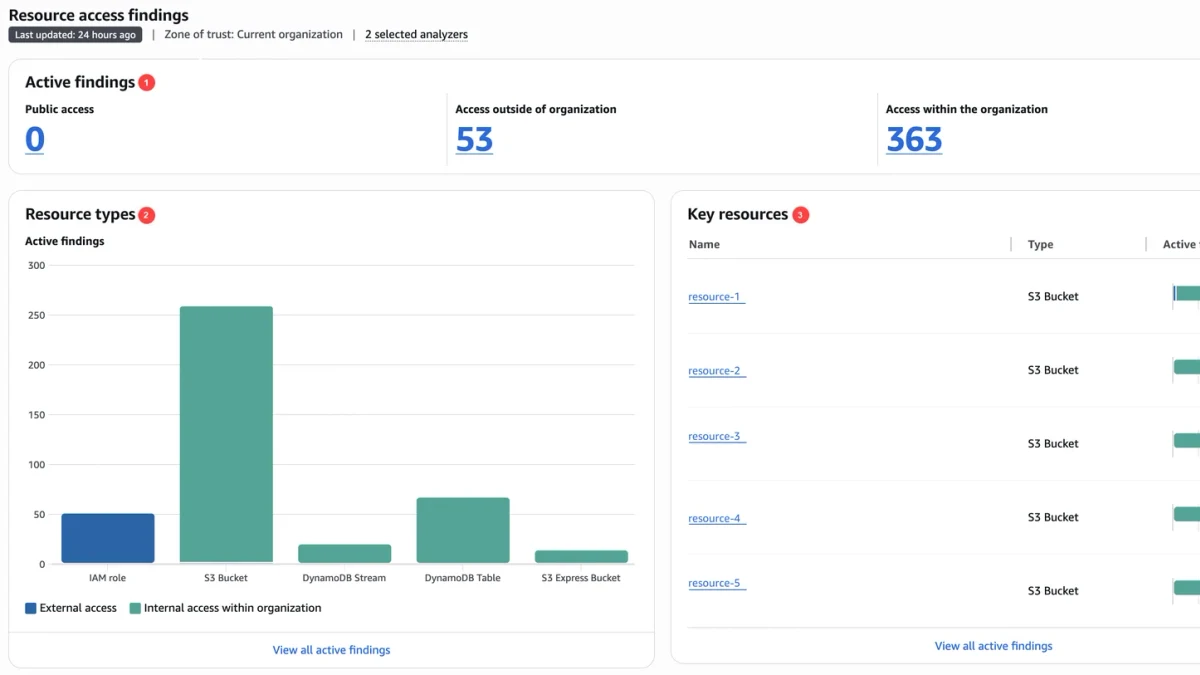The width and height of the screenshot is (1200, 675).
Task: Click the blue External access legend swatch
Action: pyautogui.click(x=31, y=608)
